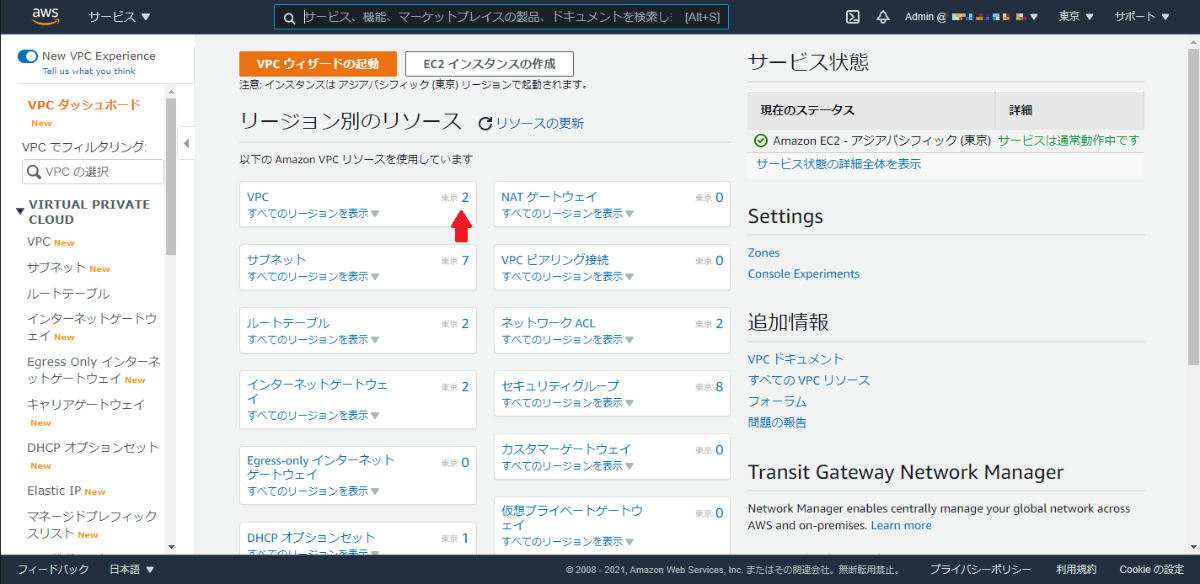Click the search magnifier icon in top bar

pyautogui.click(x=289, y=18)
